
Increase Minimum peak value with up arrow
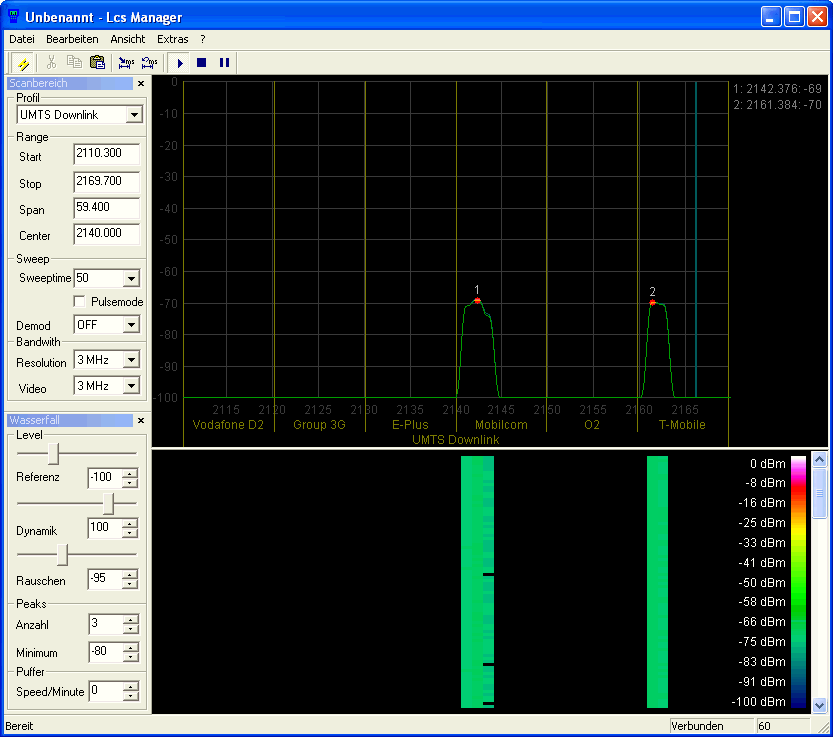tap(130, 647)
